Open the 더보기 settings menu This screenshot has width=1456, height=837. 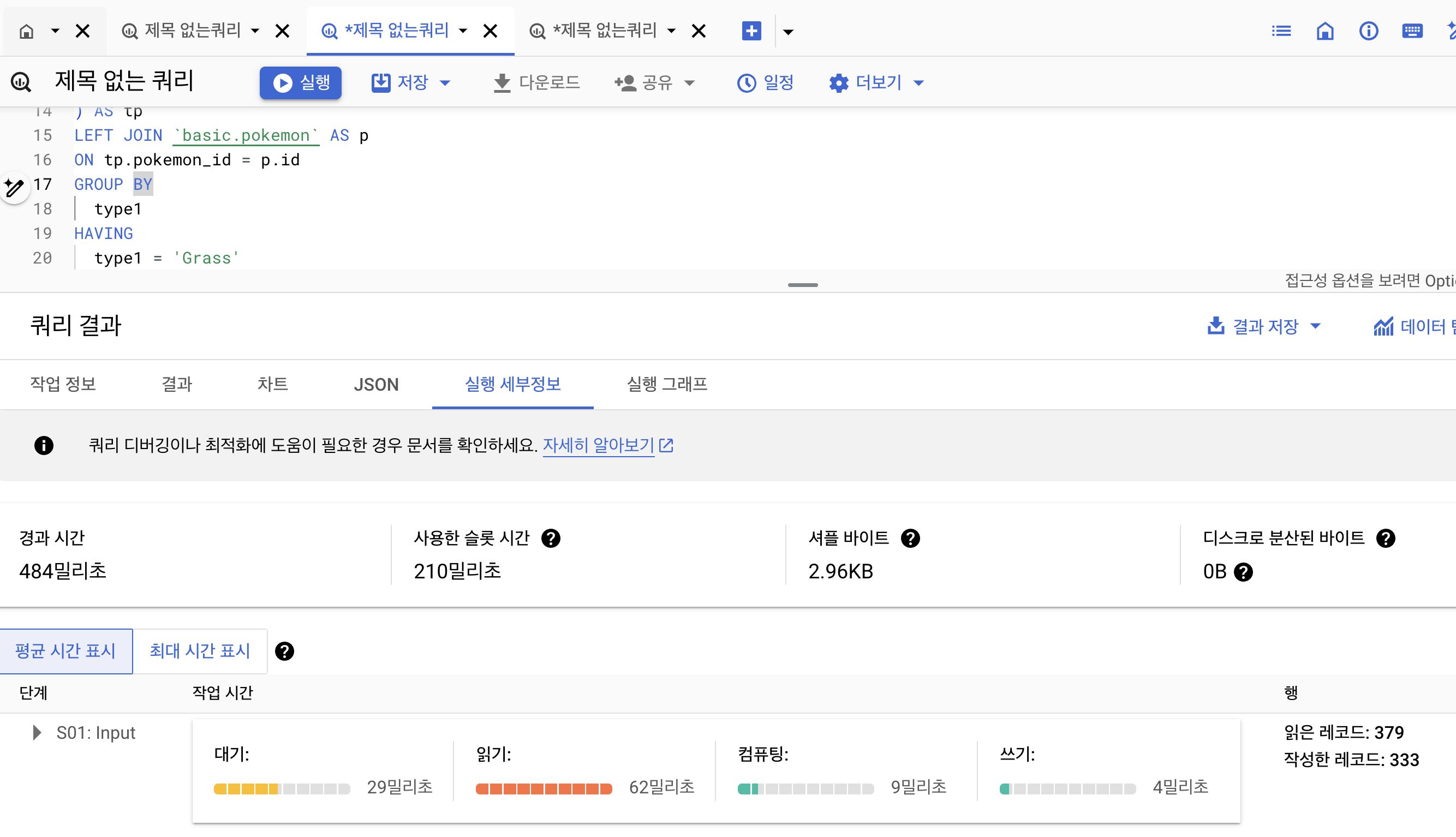[876, 83]
